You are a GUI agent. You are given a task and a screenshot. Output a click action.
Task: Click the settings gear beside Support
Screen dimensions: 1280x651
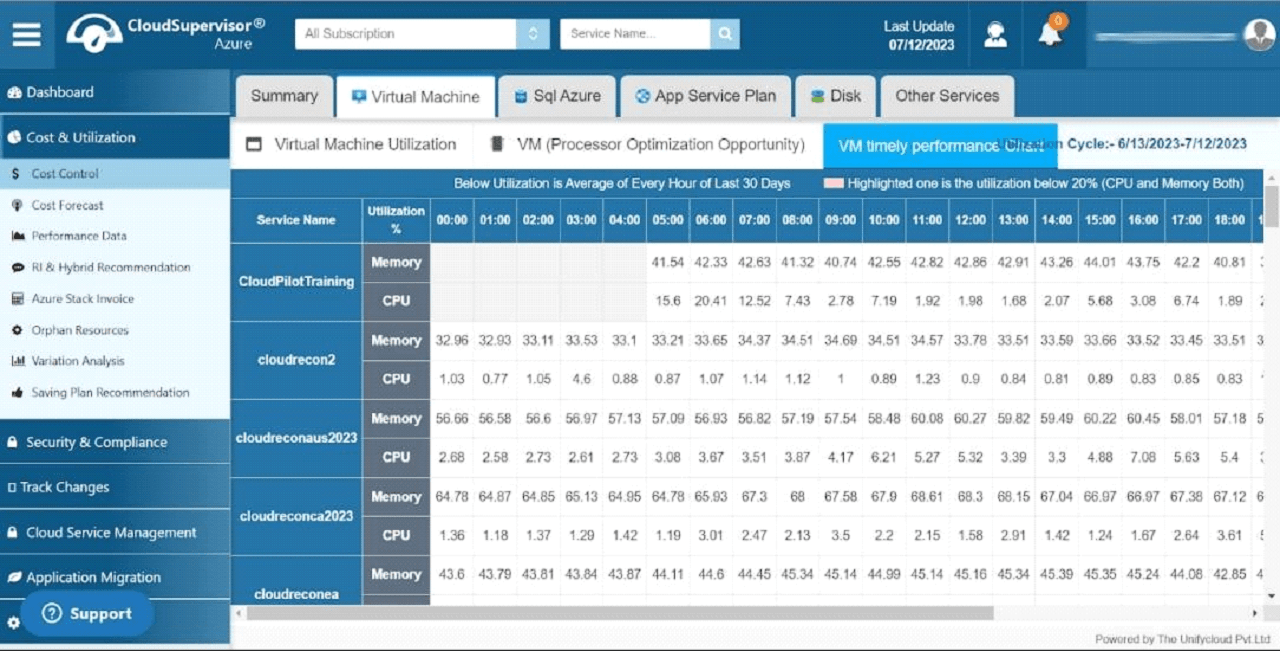pyautogui.click(x=13, y=622)
